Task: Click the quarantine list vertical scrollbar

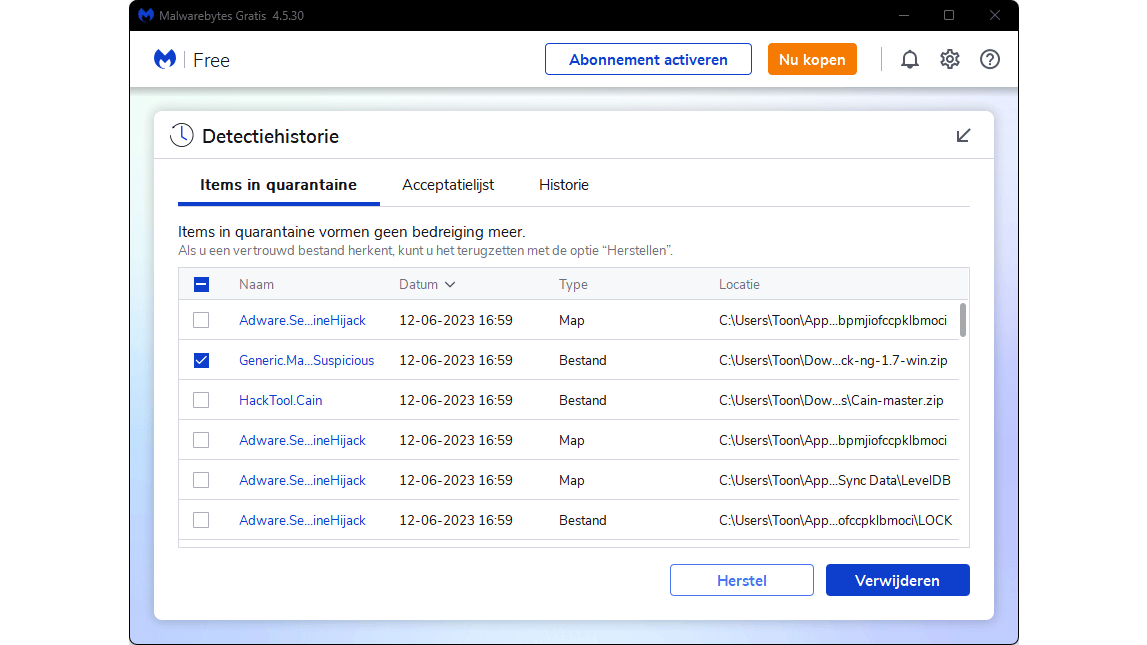Action: point(963,320)
